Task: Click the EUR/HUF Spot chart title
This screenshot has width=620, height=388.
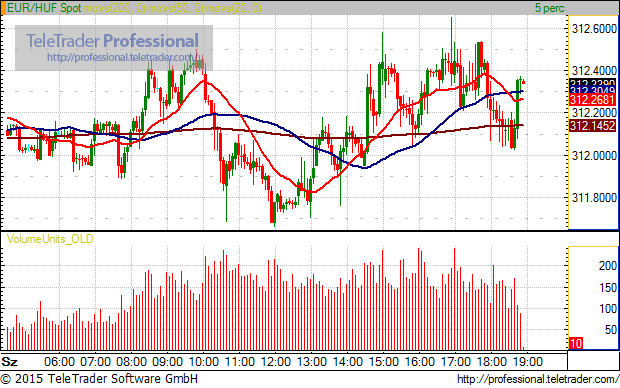Action: click(44, 8)
